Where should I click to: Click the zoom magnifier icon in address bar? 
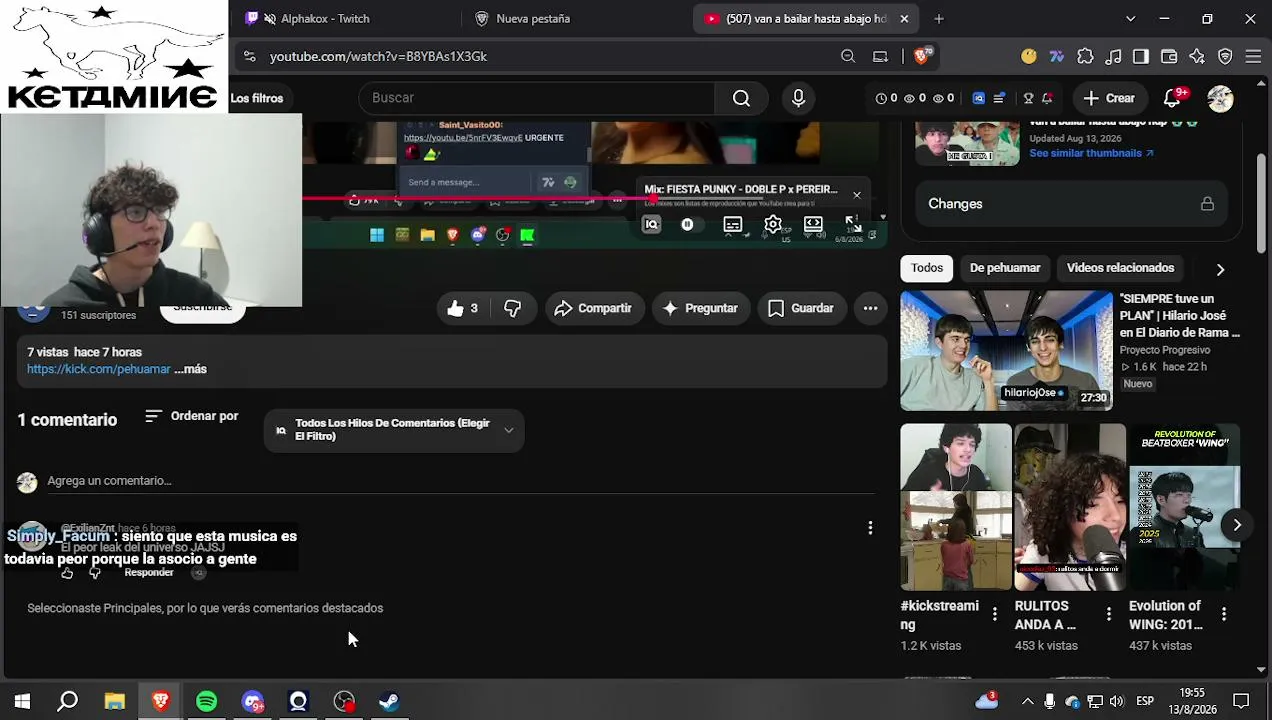[848, 56]
